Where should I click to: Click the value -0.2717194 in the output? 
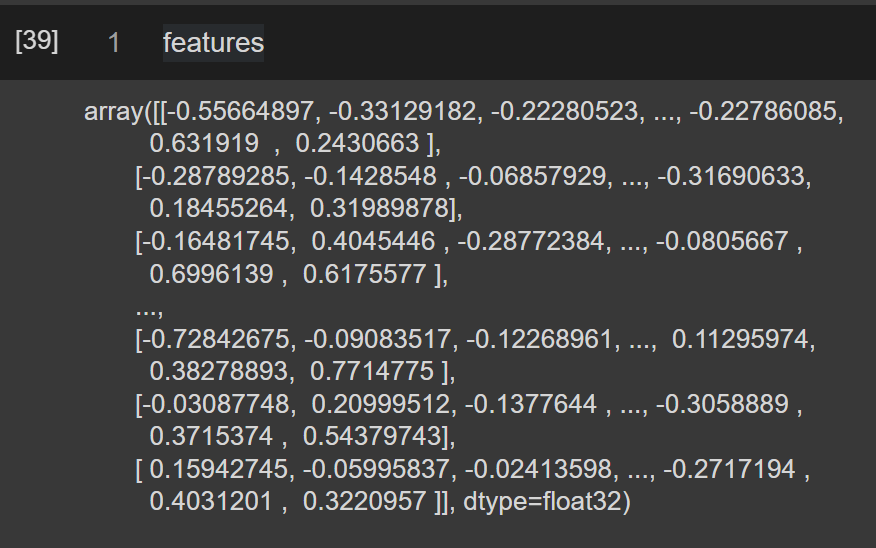pyautogui.click(x=730, y=469)
